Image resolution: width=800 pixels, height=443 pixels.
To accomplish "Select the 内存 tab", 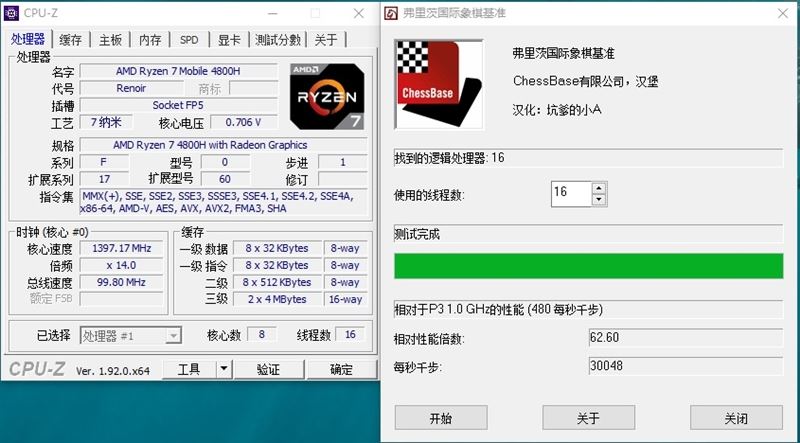I will [x=150, y=40].
